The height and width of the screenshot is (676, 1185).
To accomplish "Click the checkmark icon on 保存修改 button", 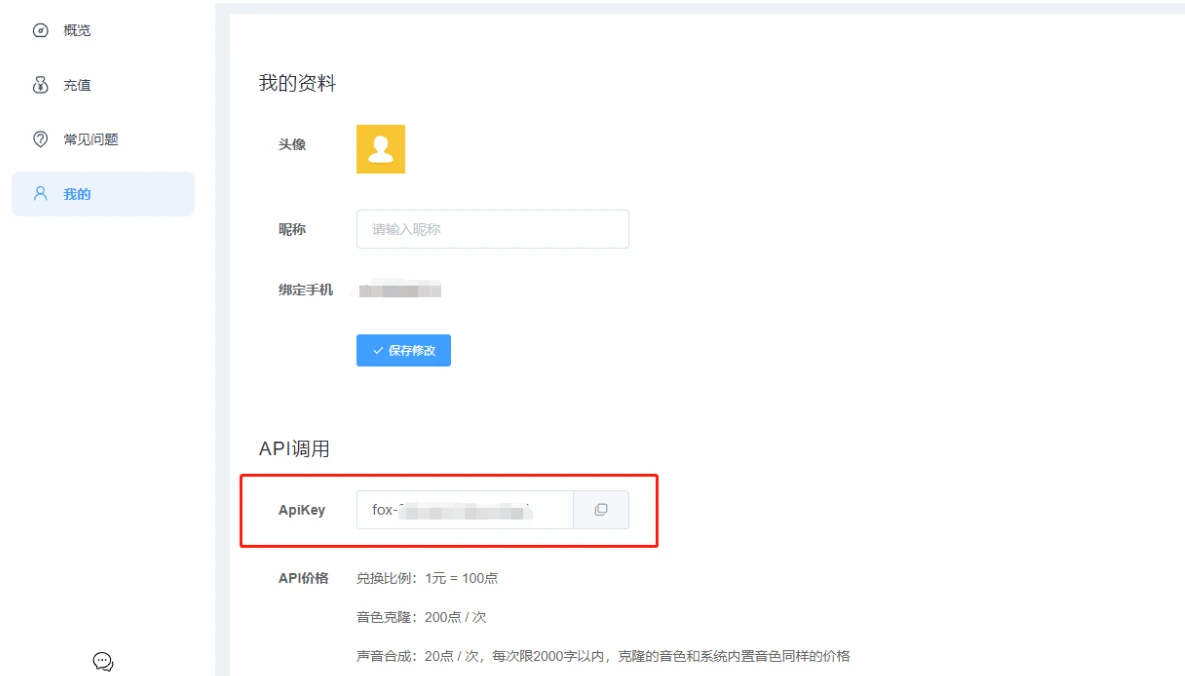I will [377, 350].
